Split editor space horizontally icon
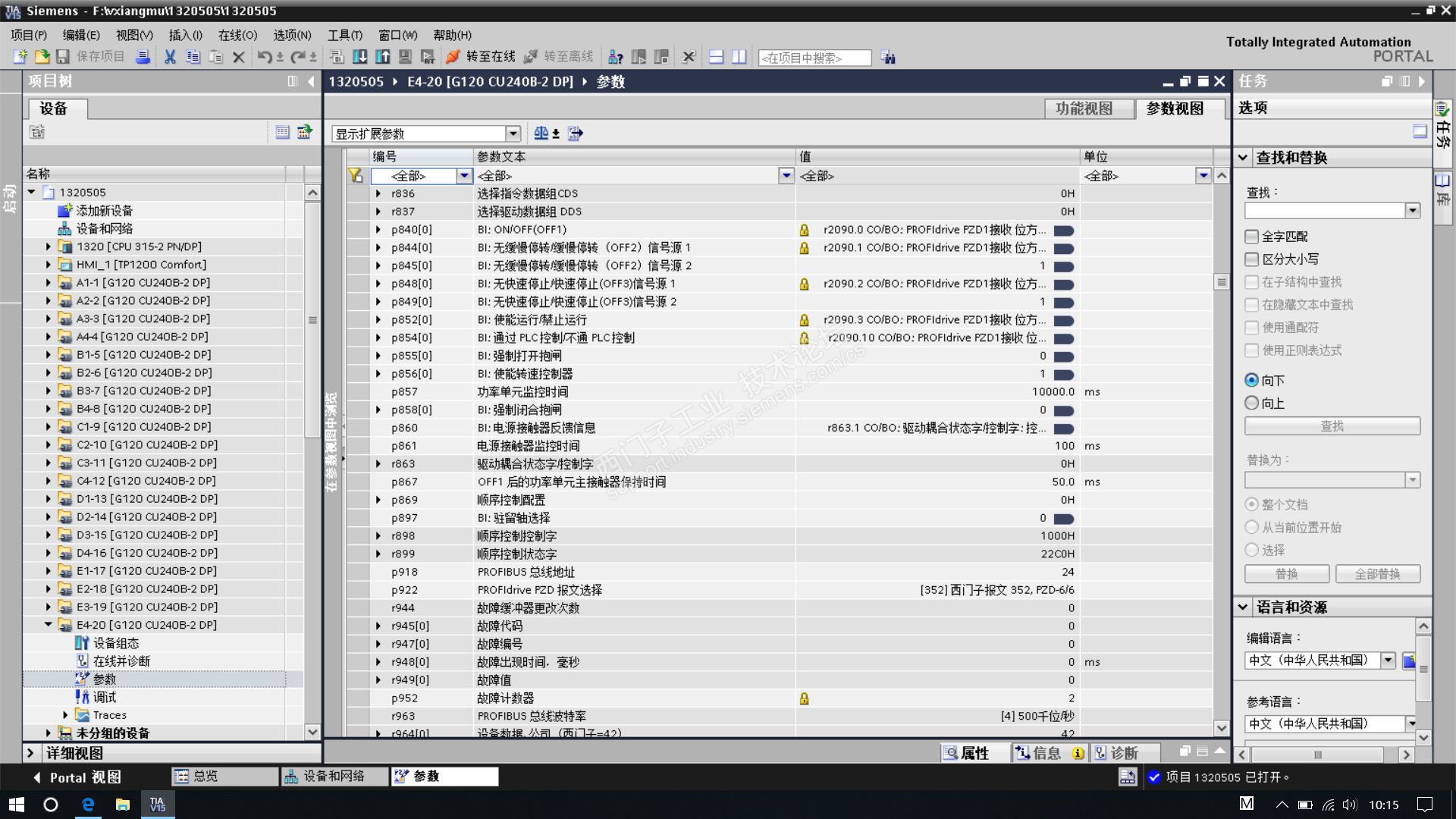Screen dimensions: 1456x819 716,57
